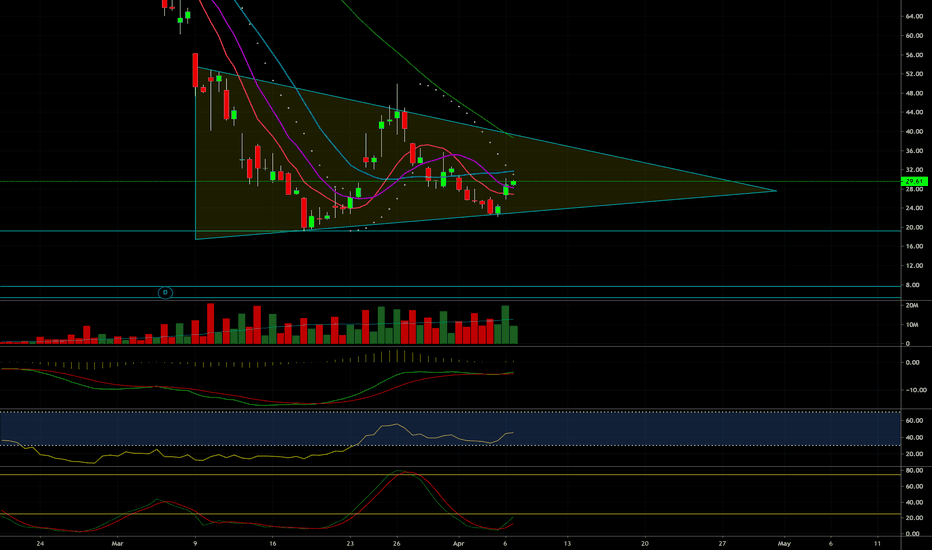Select the '27' date label on time axis
The image size is (932, 550).
click(722, 543)
